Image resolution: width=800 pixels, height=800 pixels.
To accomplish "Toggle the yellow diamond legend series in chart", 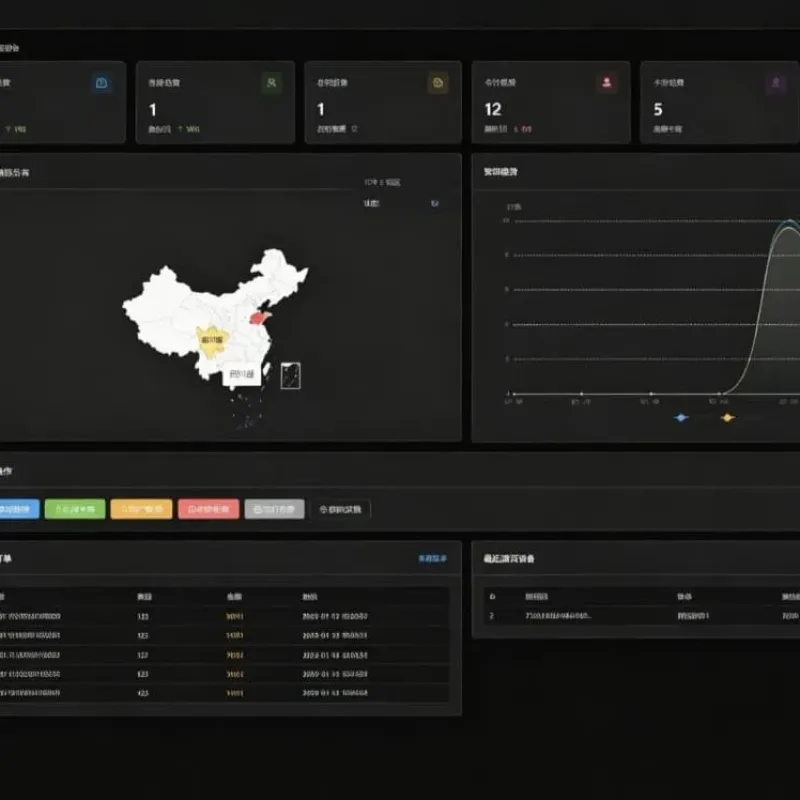I will [728, 418].
